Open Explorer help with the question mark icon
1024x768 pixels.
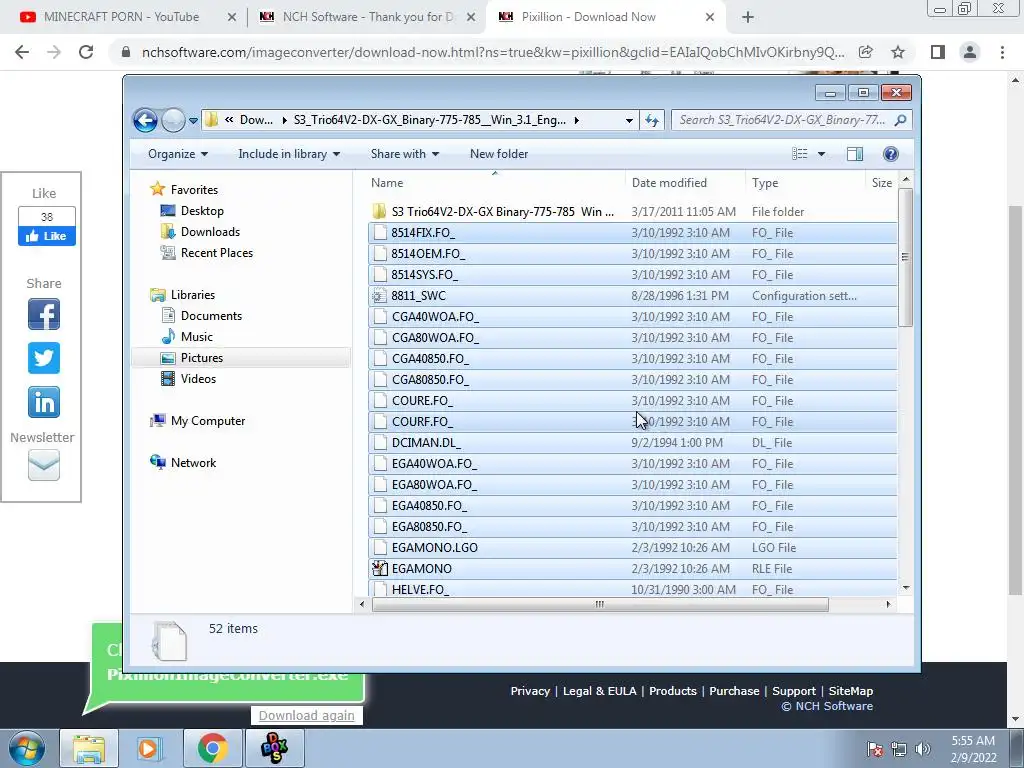[890, 153]
